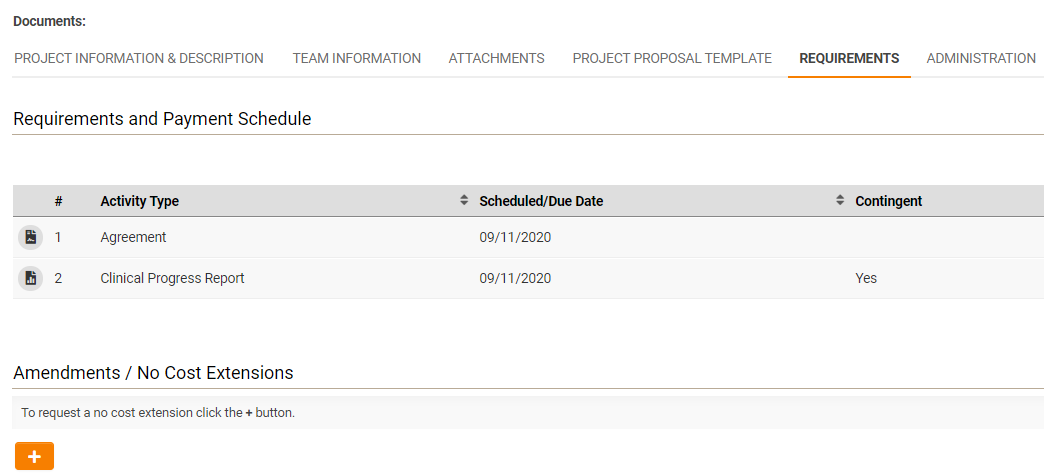This screenshot has height=476, width=1044.
Task: Click the Yes contingent value
Action: click(866, 279)
